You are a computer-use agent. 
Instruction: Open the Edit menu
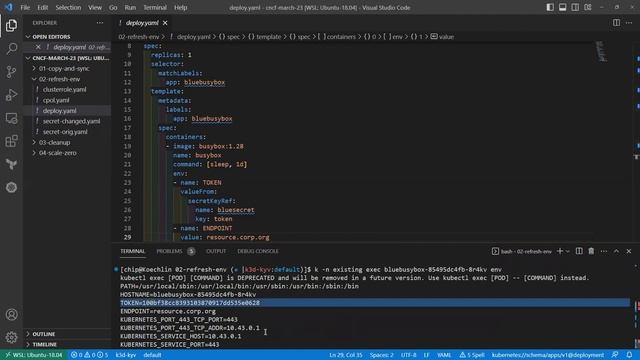click(x=42, y=7)
